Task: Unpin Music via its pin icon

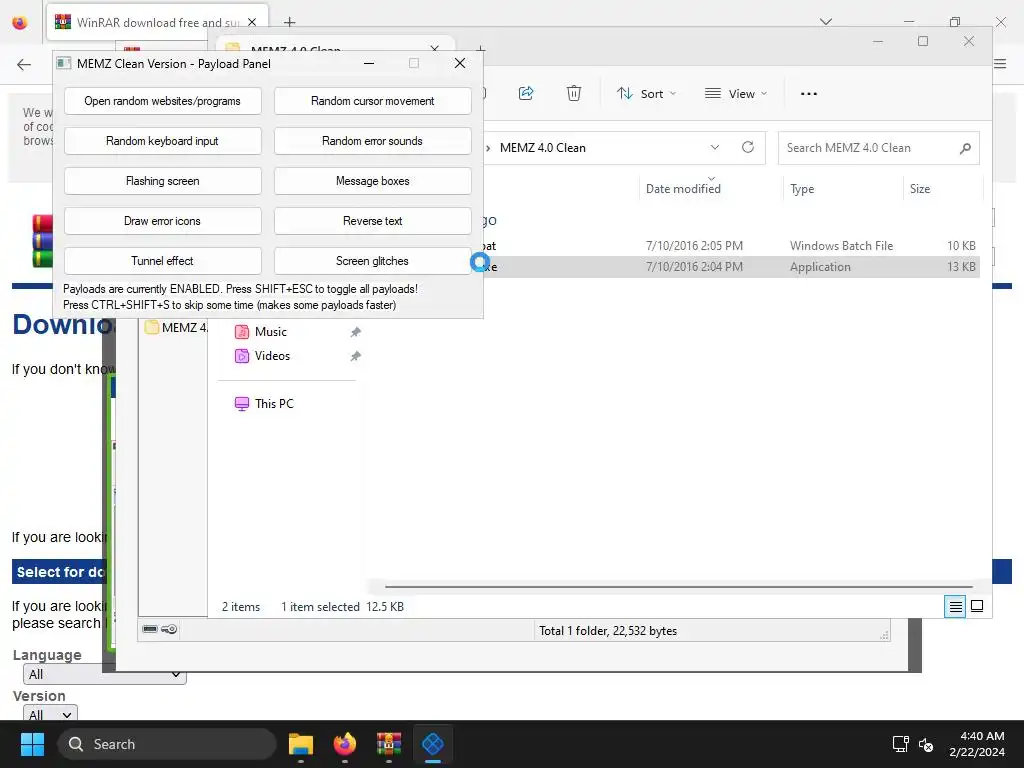Action: 355,332
